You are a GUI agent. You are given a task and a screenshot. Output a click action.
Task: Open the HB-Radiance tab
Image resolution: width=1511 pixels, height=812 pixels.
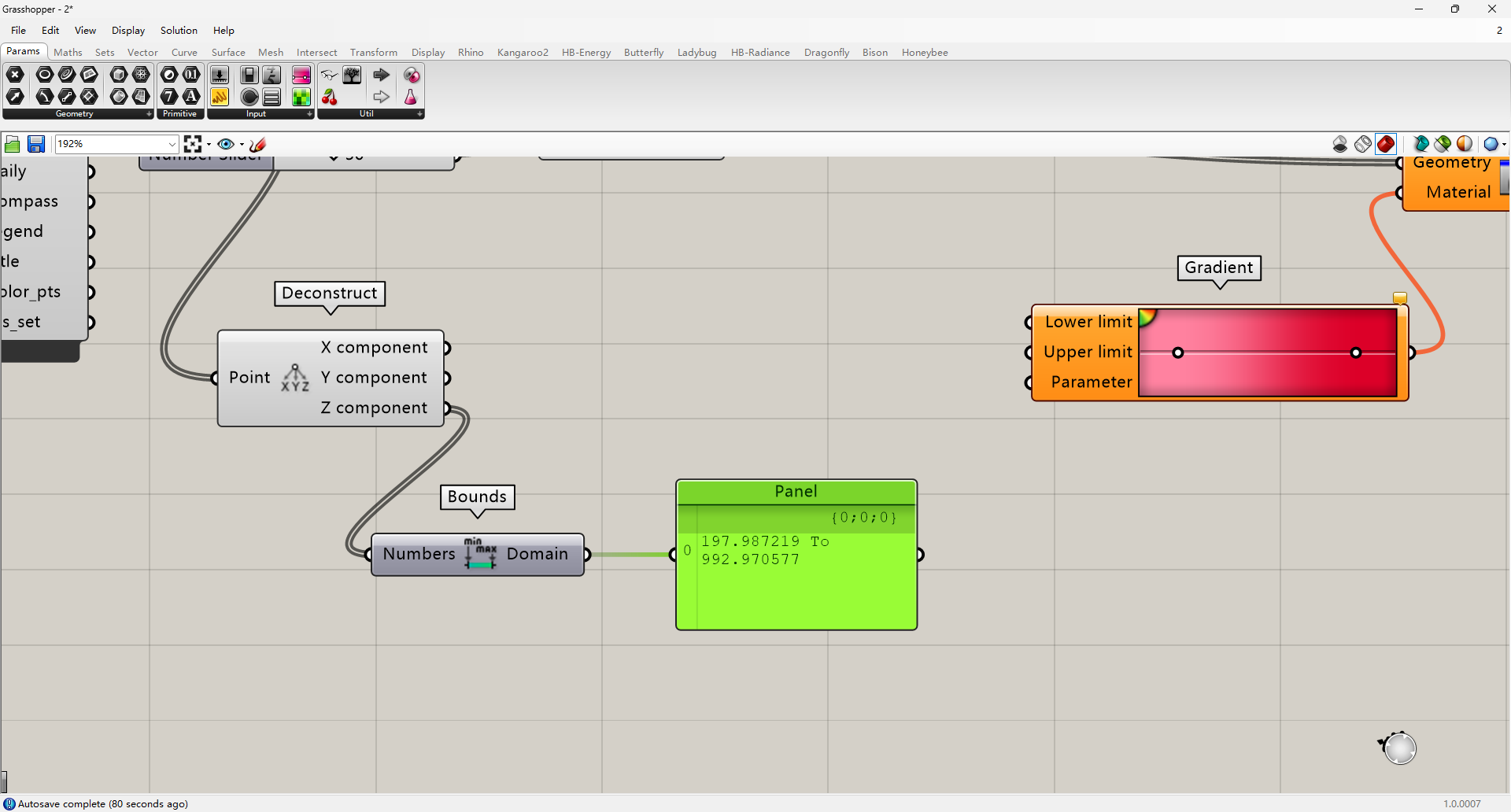coord(760,52)
